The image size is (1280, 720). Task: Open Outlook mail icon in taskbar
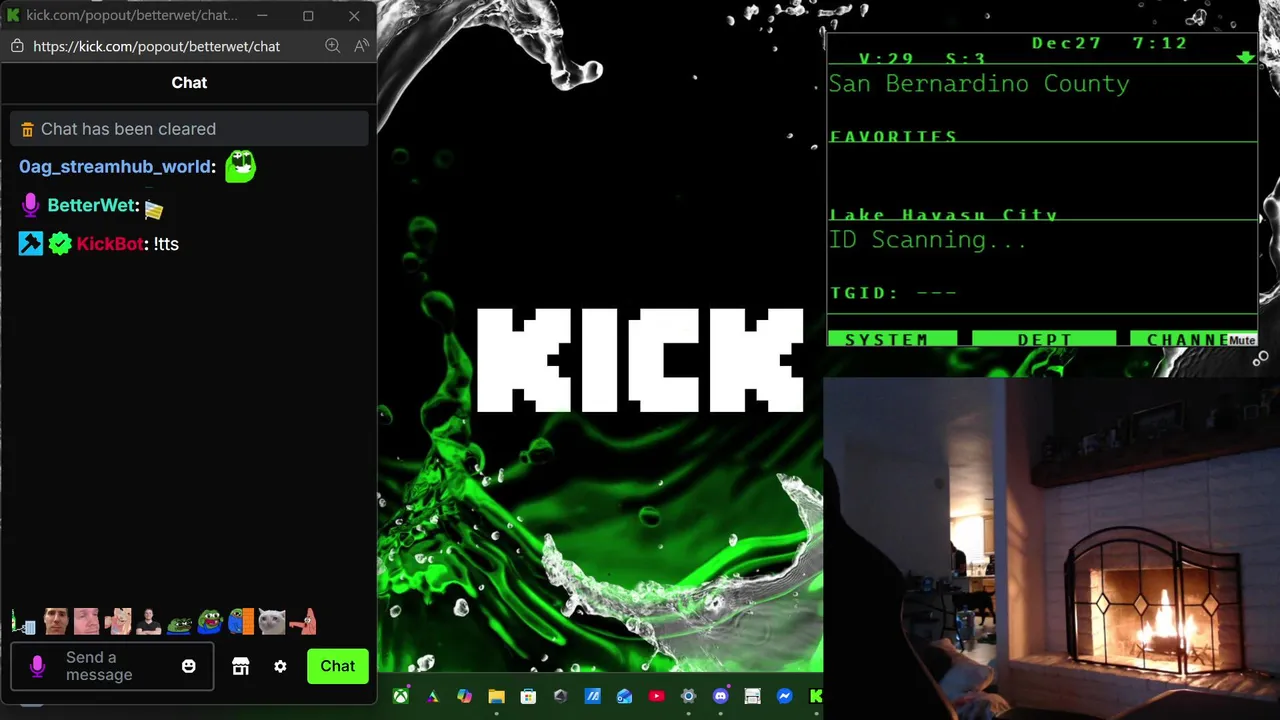click(624, 696)
